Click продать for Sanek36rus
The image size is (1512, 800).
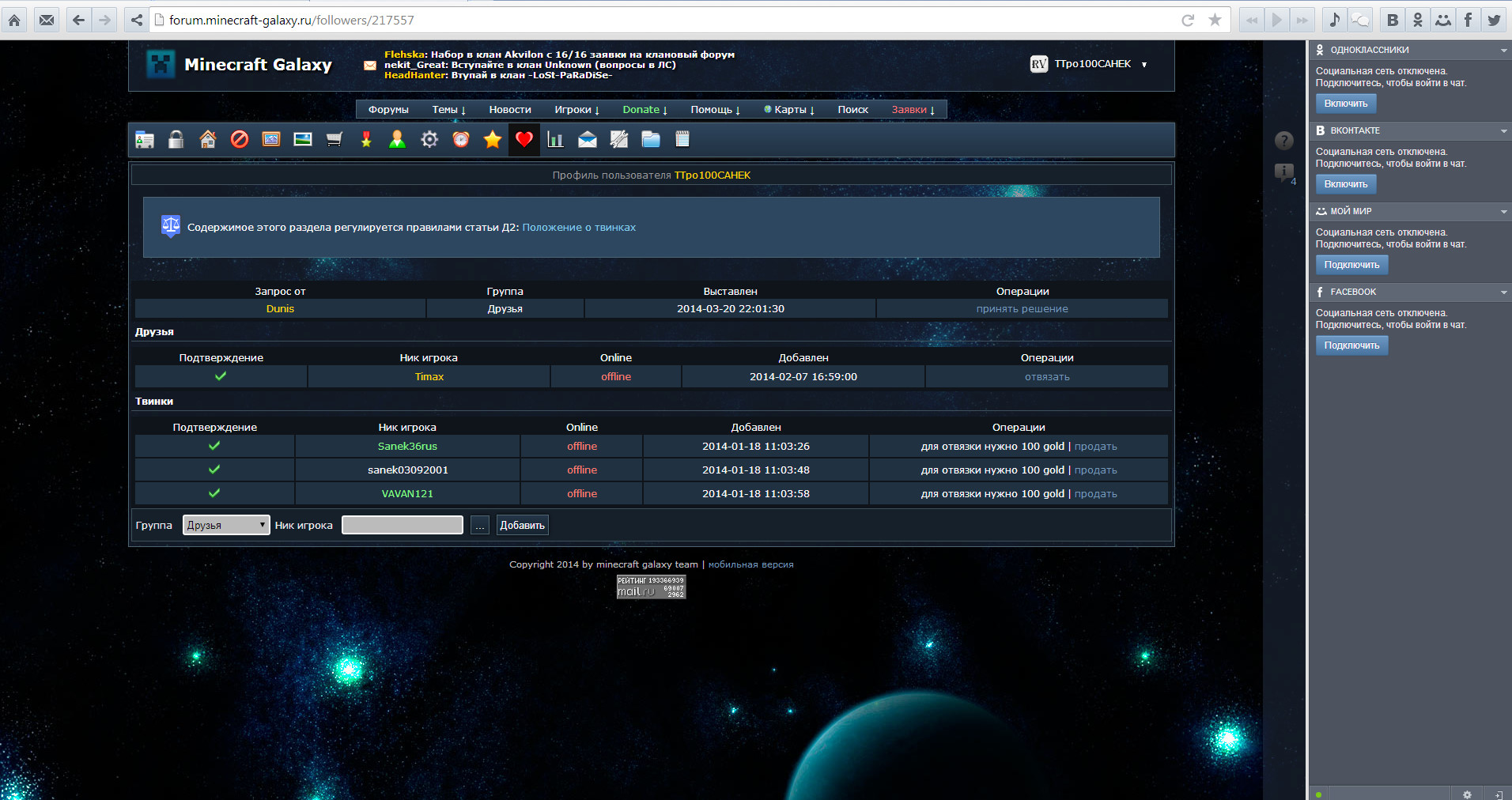pyautogui.click(x=1095, y=447)
